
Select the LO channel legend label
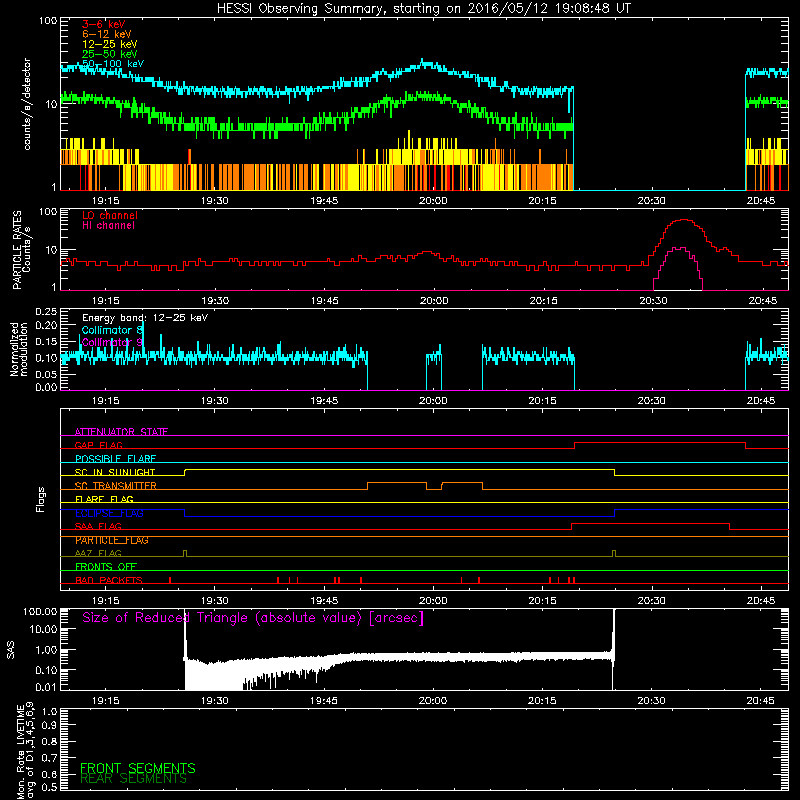[x=110, y=215]
